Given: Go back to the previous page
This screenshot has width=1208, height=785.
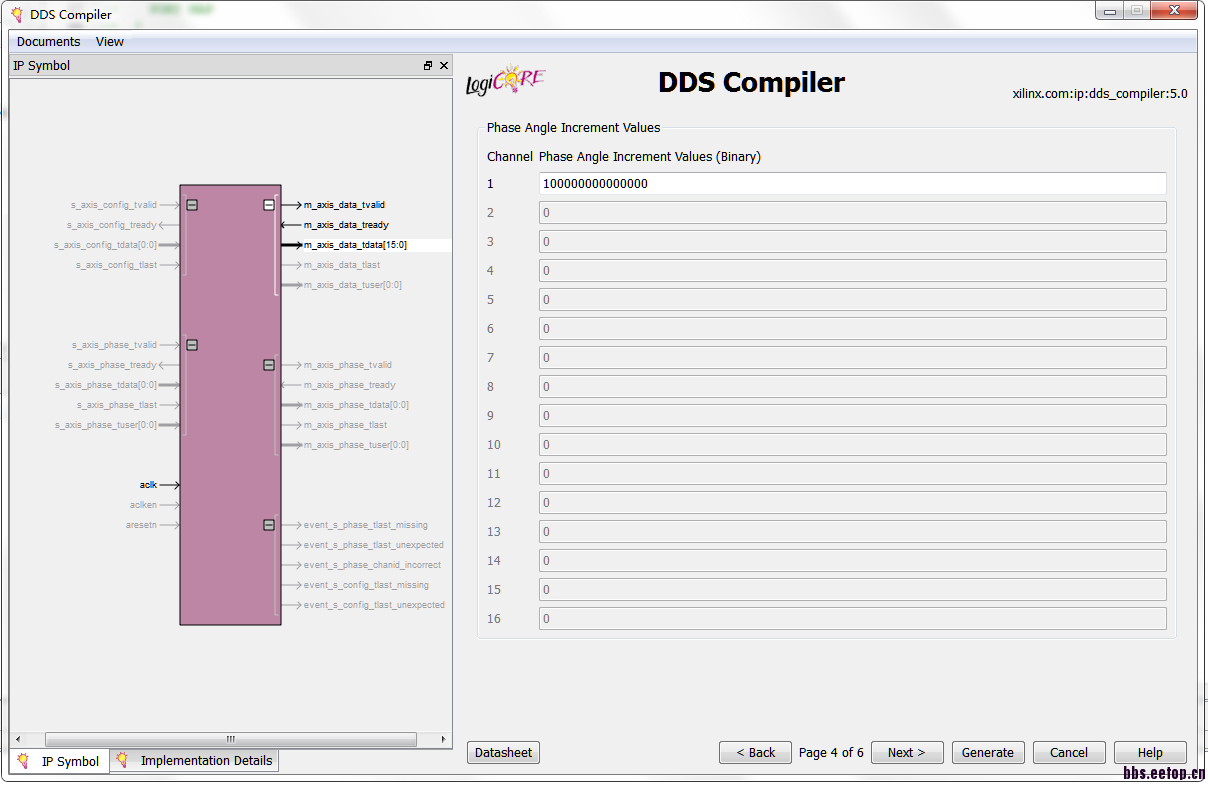Looking at the screenshot, I should click(x=755, y=752).
